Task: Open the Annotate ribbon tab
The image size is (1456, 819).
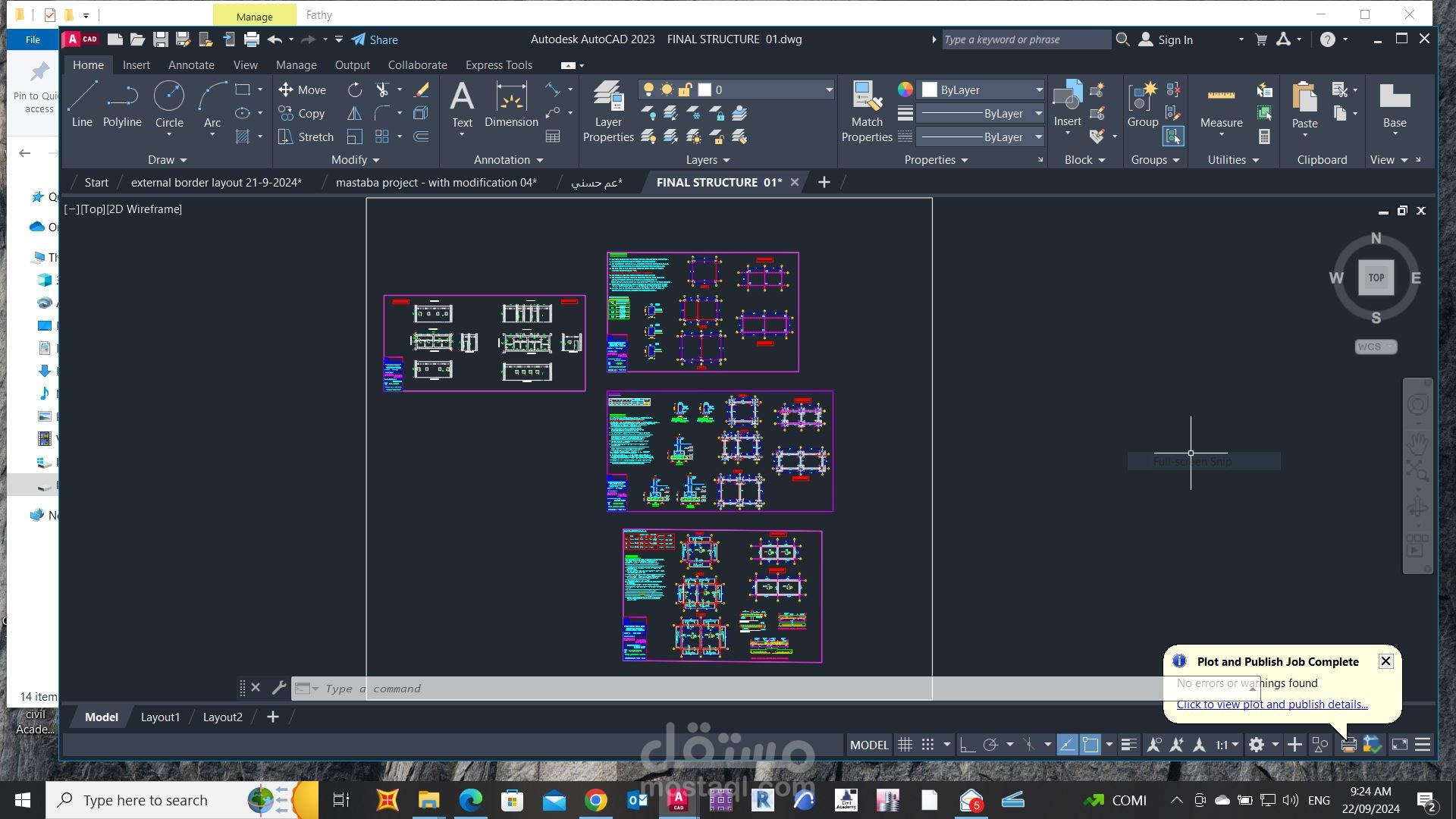Action: 191,65
